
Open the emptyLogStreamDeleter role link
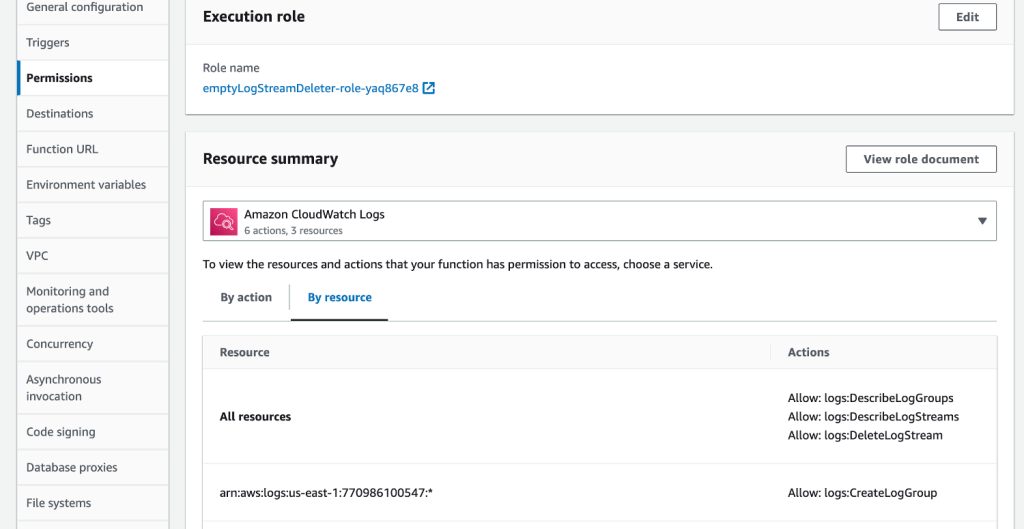(x=310, y=88)
